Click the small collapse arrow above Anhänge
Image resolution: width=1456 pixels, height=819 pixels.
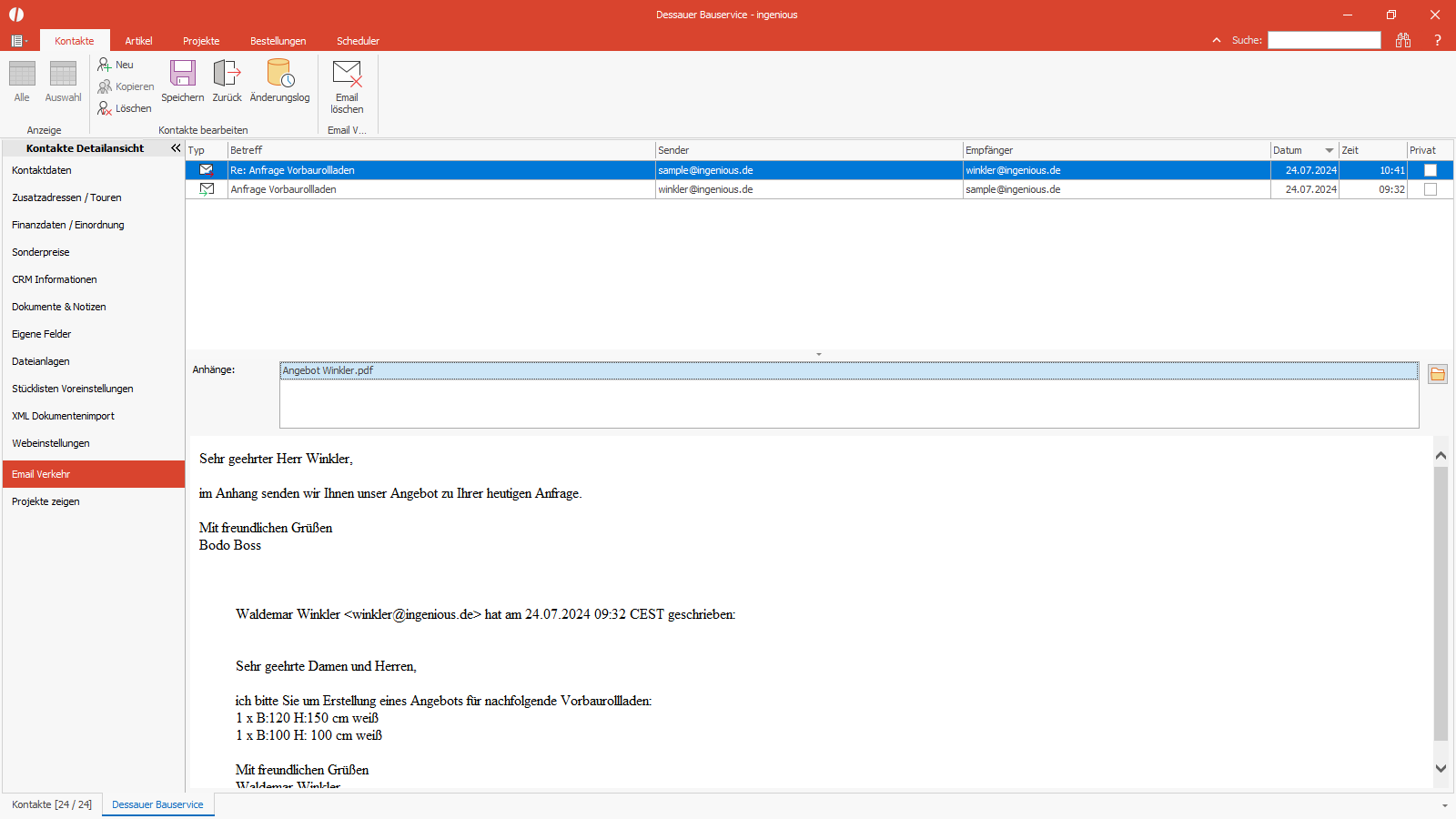click(819, 354)
